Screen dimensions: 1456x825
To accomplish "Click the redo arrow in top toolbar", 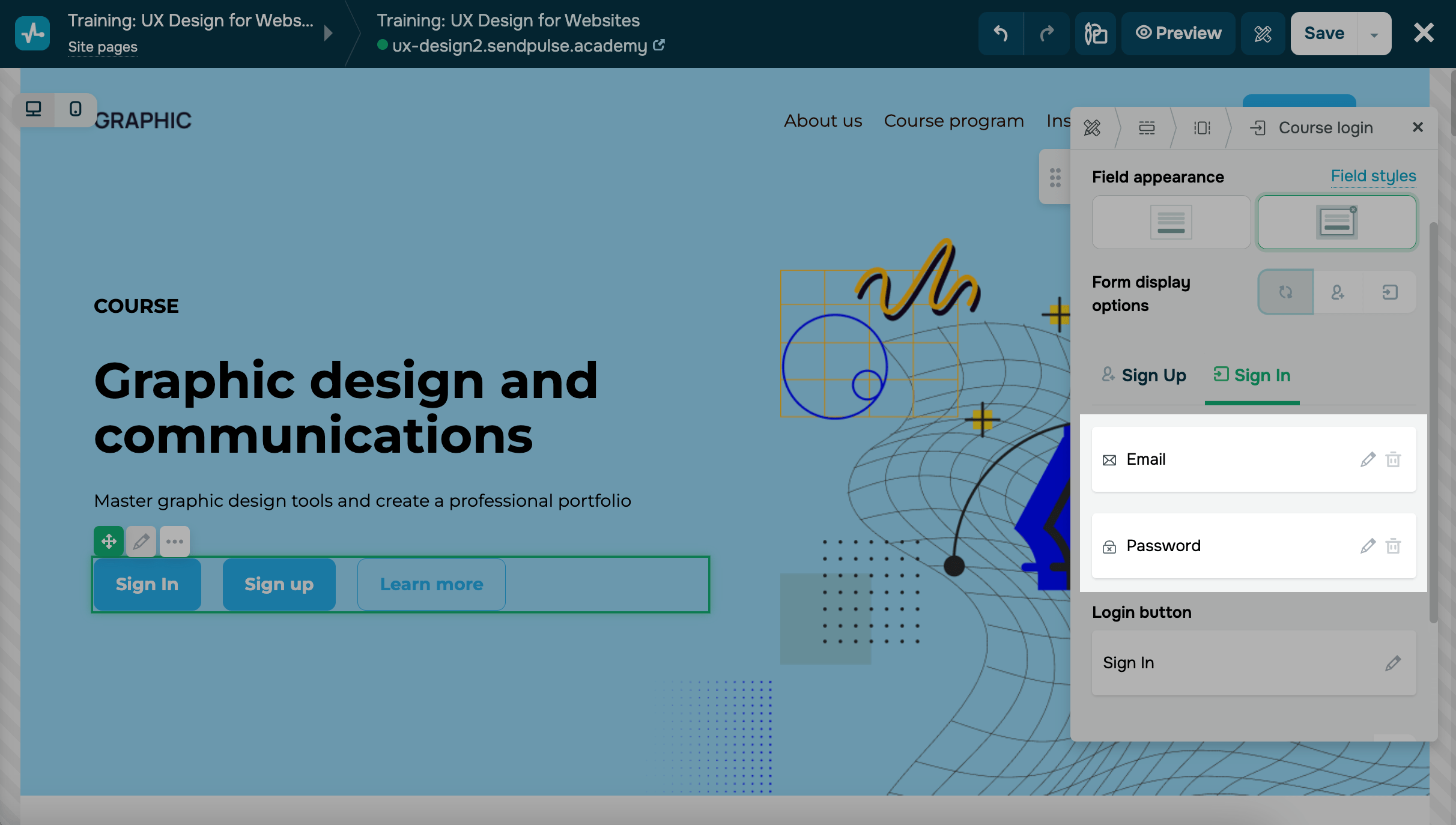I will pos(1046,34).
